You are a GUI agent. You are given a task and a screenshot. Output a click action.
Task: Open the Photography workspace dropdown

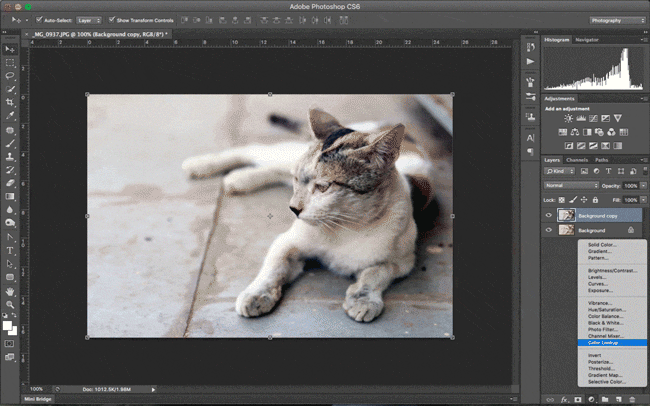click(617, 20)
